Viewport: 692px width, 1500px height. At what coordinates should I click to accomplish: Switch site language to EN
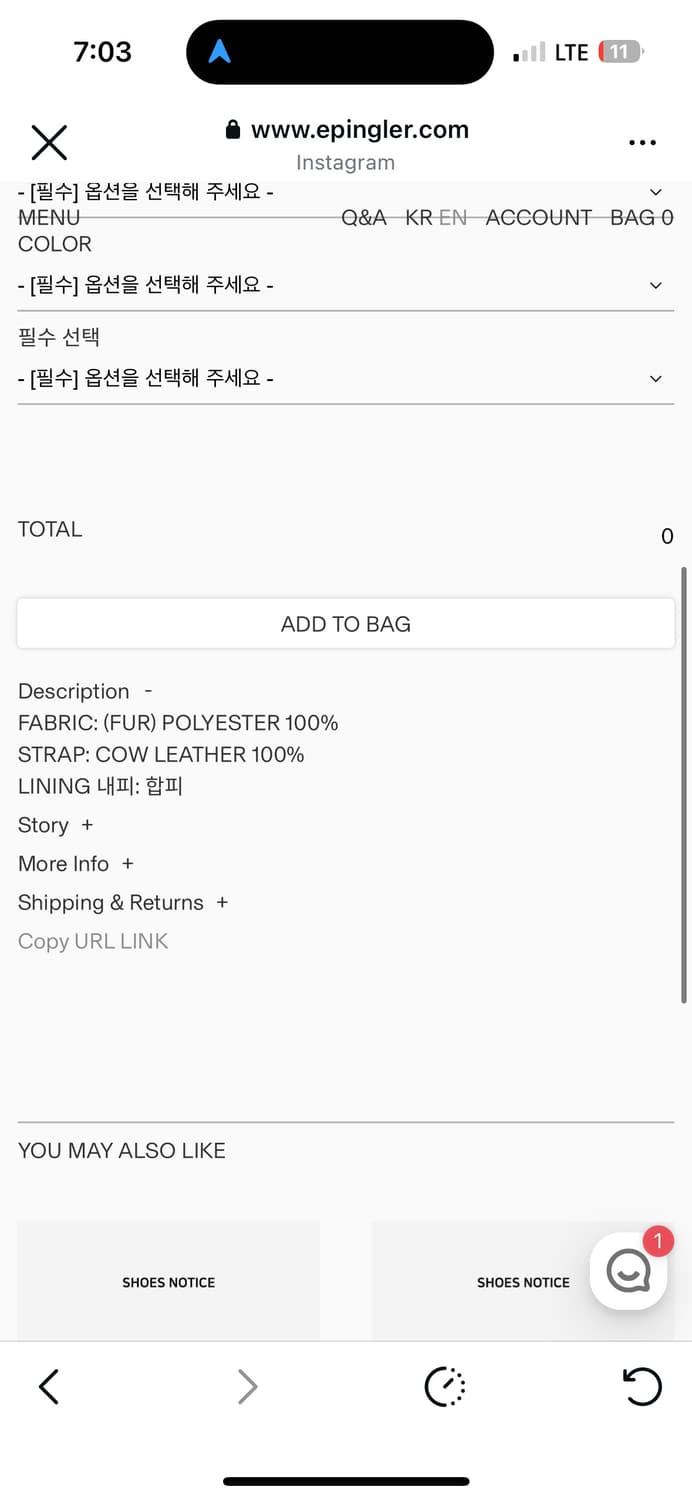click(453, 218)
